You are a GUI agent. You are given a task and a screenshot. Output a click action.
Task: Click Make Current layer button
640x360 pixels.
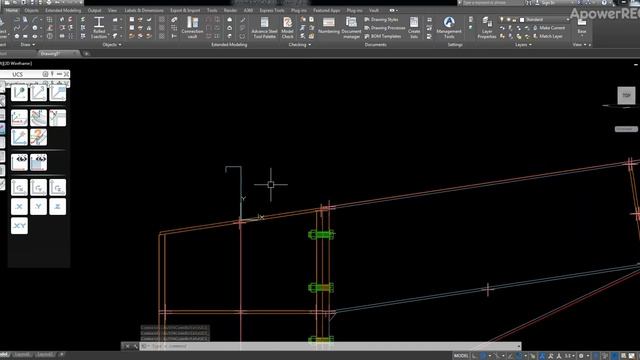(x=549, y=28)
